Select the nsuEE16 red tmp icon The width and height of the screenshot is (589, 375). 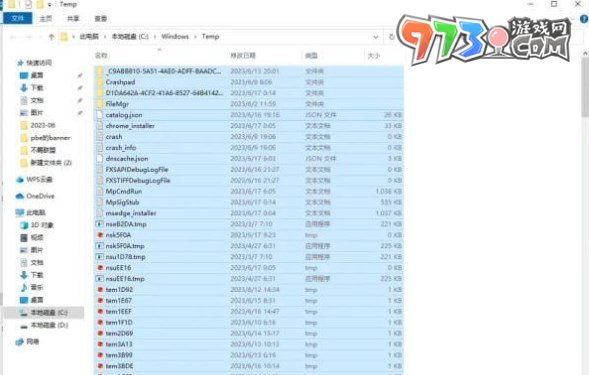100,268
